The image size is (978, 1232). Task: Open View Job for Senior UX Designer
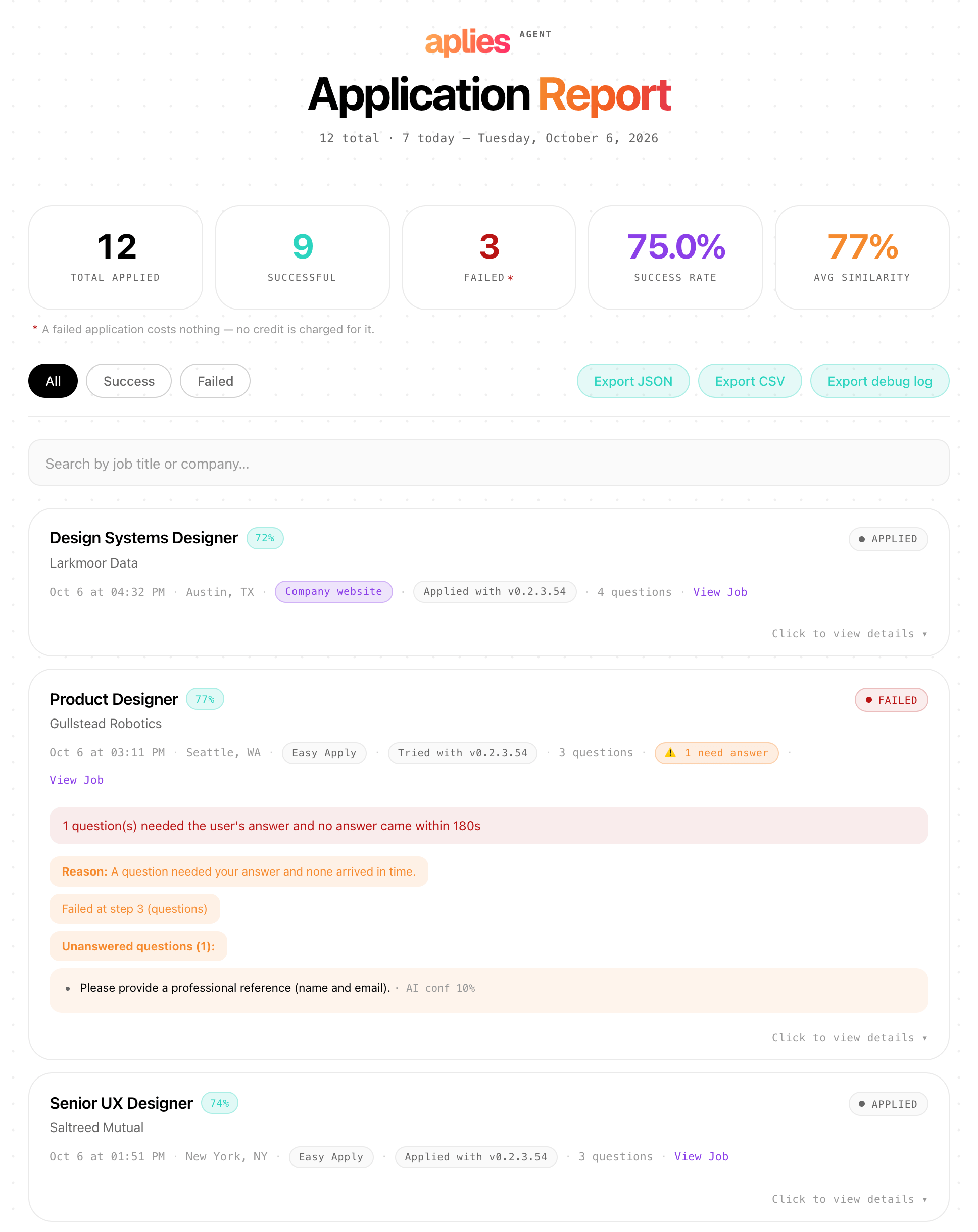[x=701, y=1157]
